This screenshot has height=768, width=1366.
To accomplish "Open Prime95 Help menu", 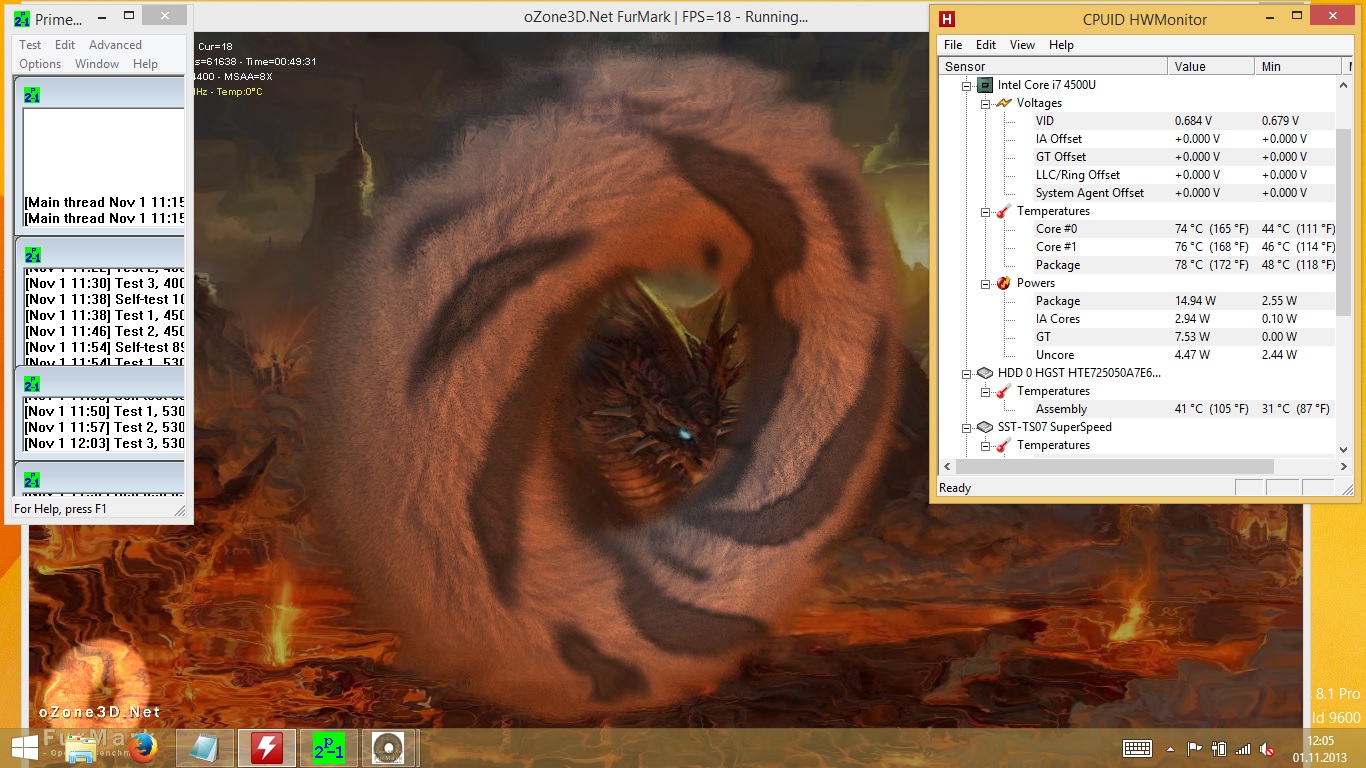I will 145,64.
